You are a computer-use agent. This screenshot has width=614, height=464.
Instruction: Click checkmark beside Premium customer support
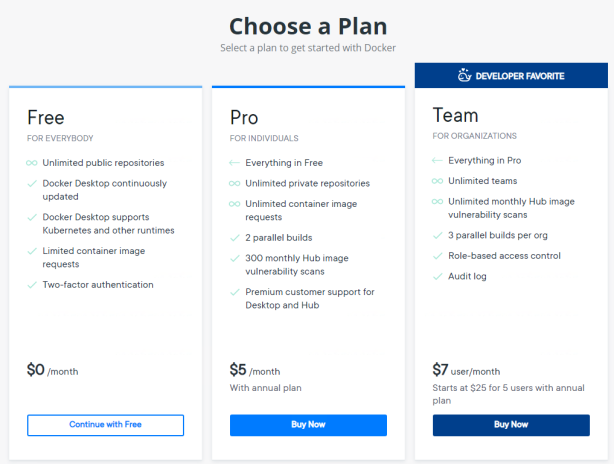235,292
